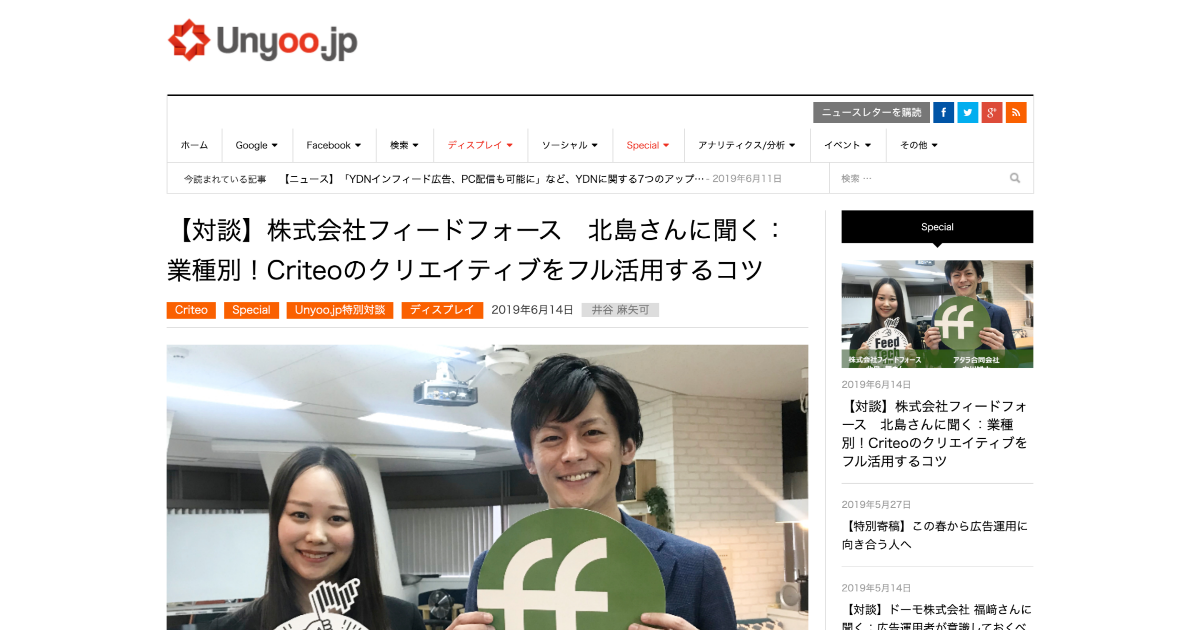The height and width of the screenshot is (630, 1200).
Task: Open the ホーム menu item
Action: [x=194, y=145]
